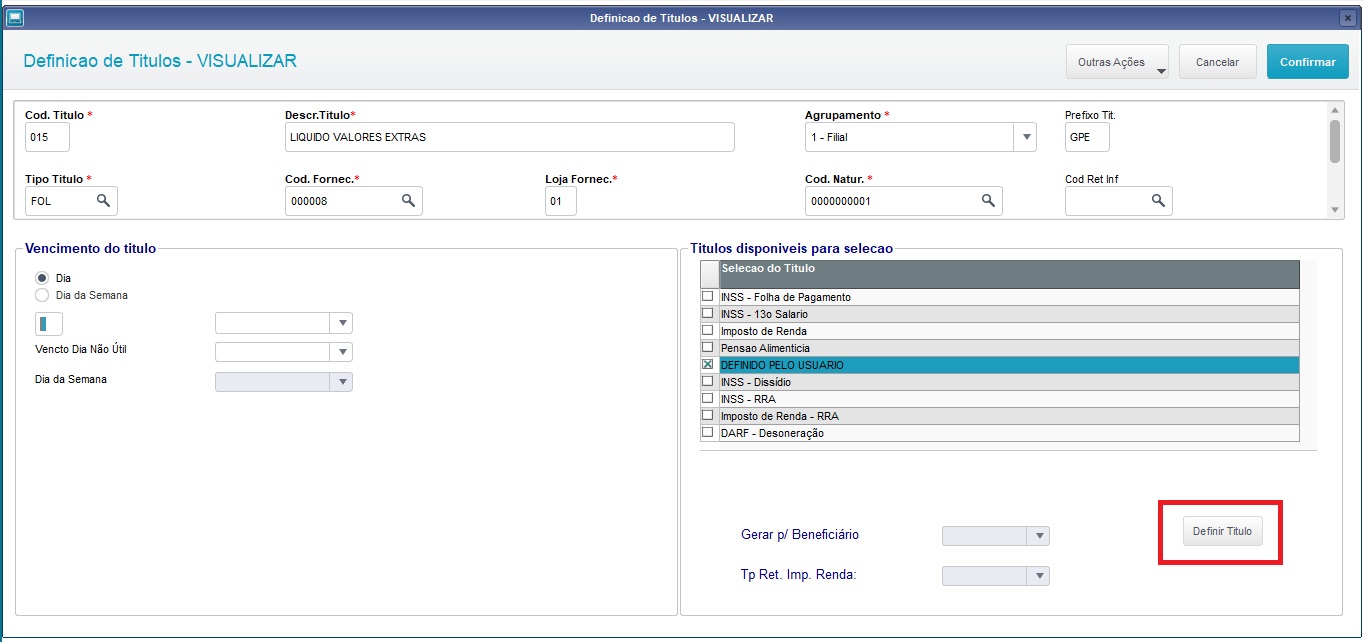Click the Selecao do Titulo column header
The width and height of the screenshot is (1364, 642).
point(1009,274)
